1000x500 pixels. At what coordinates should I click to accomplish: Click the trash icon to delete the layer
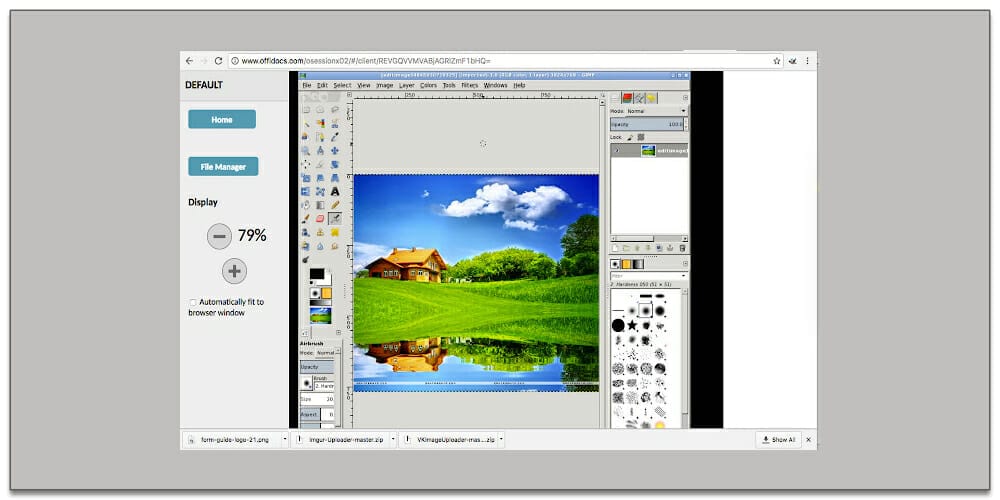(x=682, y=247)
